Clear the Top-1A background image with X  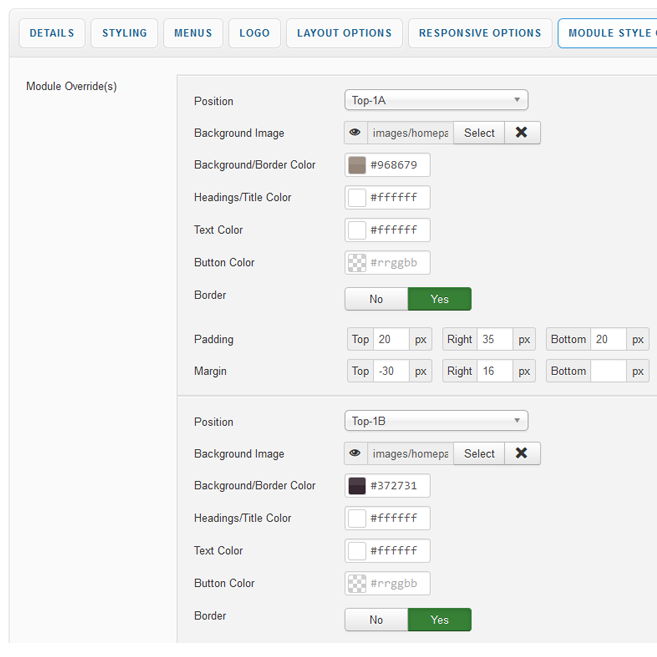tap(521, 133)
